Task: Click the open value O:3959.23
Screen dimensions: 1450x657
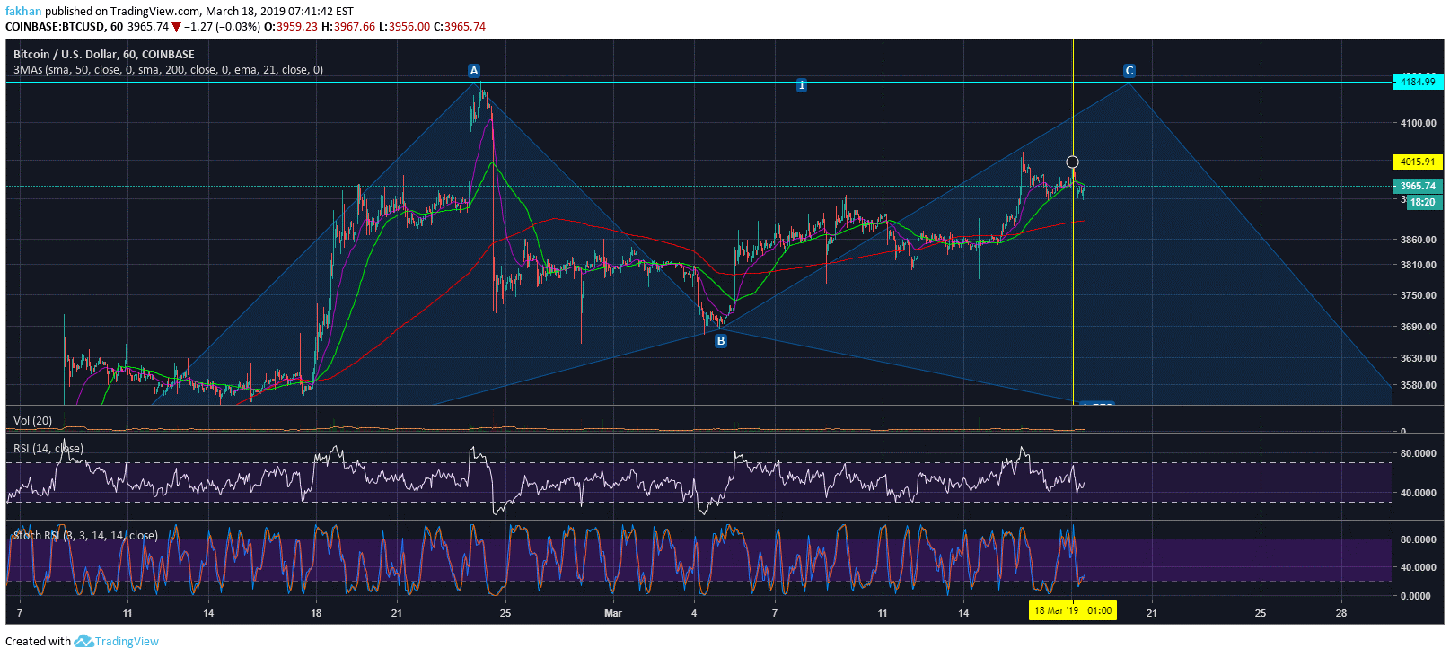Action: pos(292,28)
